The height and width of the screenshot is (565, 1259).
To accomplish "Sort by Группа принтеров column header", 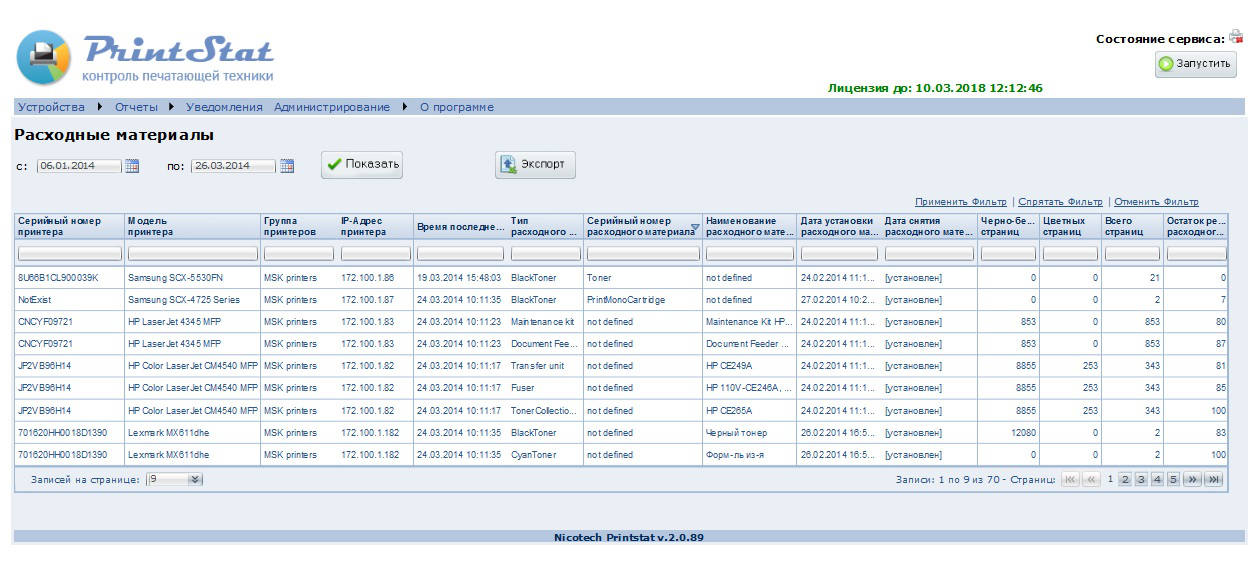I will (290, 226).
